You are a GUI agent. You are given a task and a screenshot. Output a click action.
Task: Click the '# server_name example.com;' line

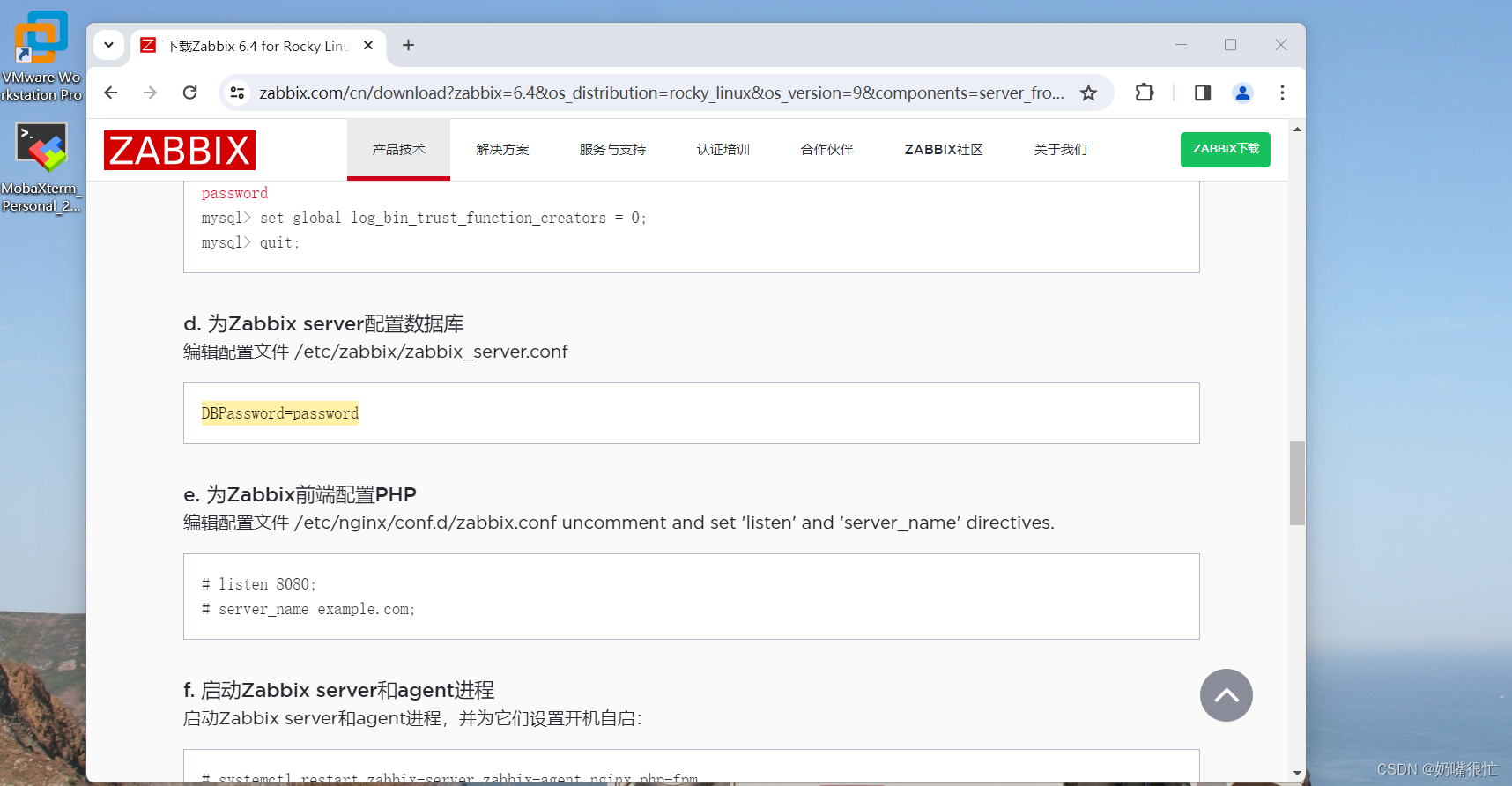308,609
